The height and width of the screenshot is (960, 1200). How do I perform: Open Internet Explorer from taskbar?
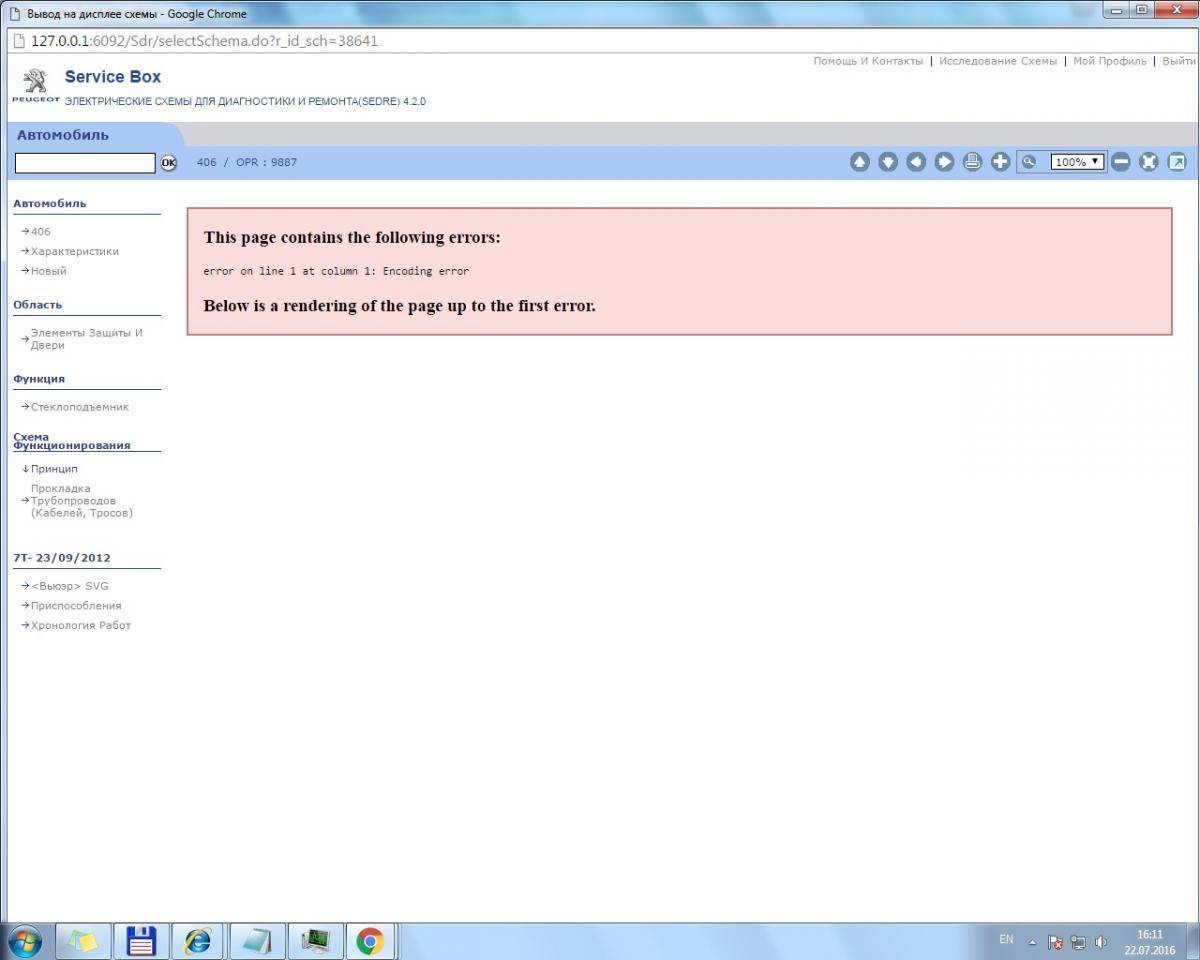tap(198, 941)
